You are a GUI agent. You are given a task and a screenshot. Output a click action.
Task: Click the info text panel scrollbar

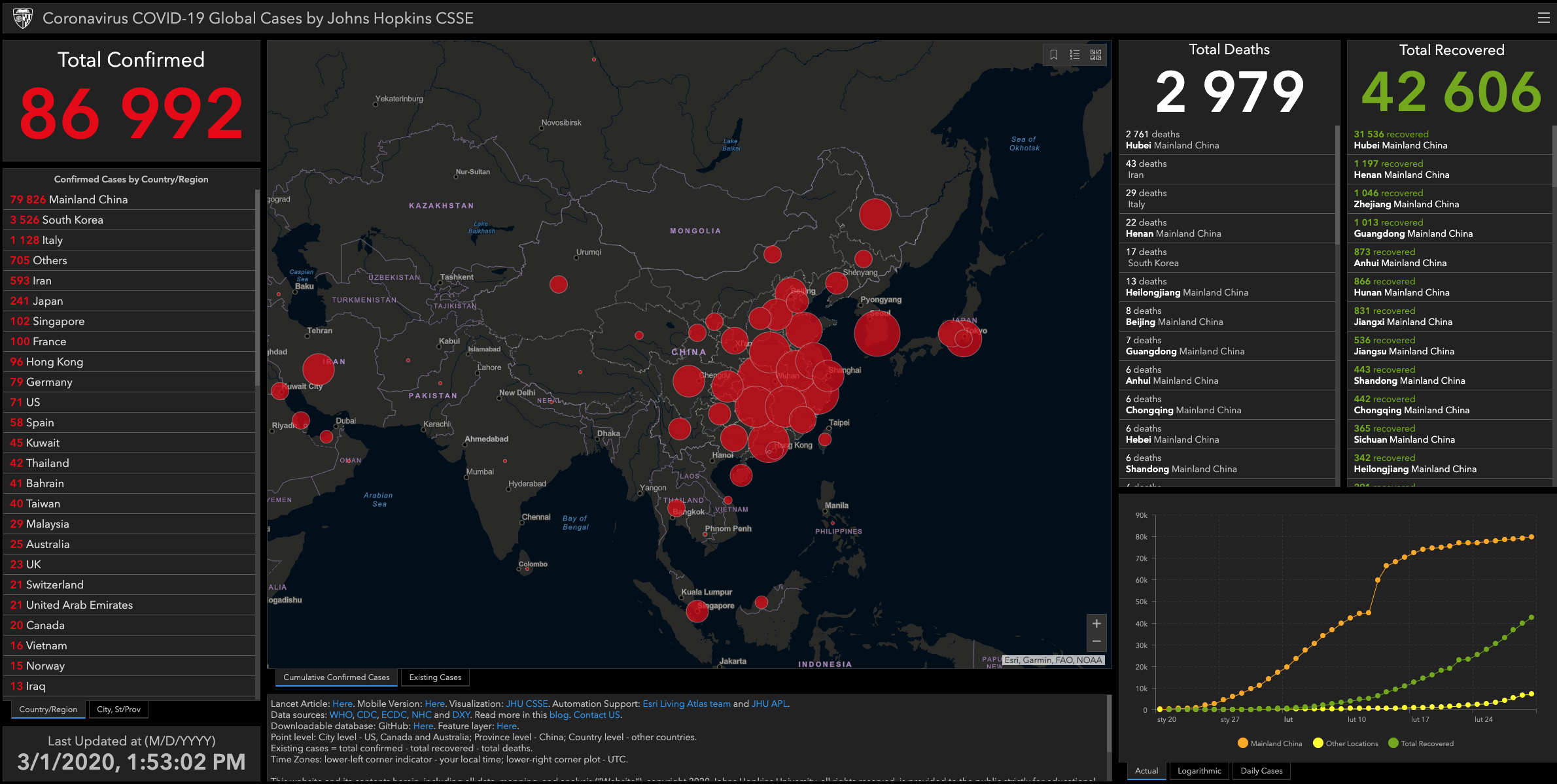click(1108, 724)
